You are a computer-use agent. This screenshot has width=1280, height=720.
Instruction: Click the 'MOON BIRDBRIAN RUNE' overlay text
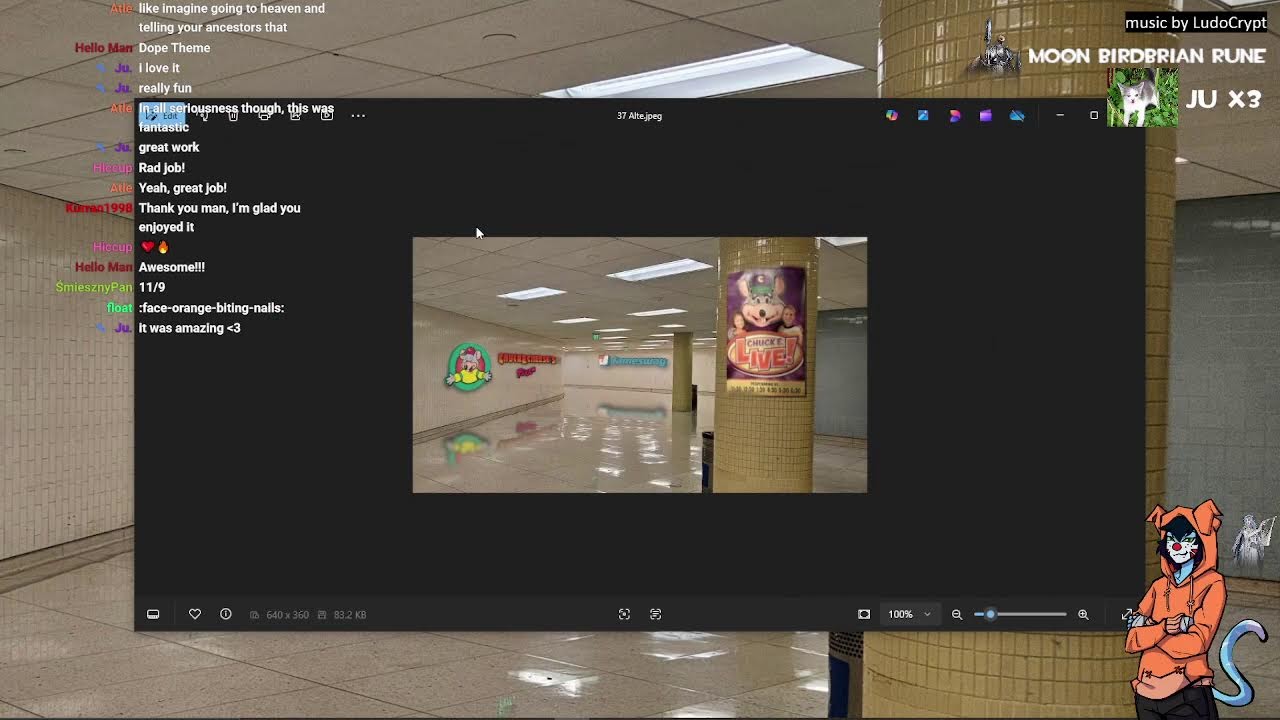(x=1147, y=56)
